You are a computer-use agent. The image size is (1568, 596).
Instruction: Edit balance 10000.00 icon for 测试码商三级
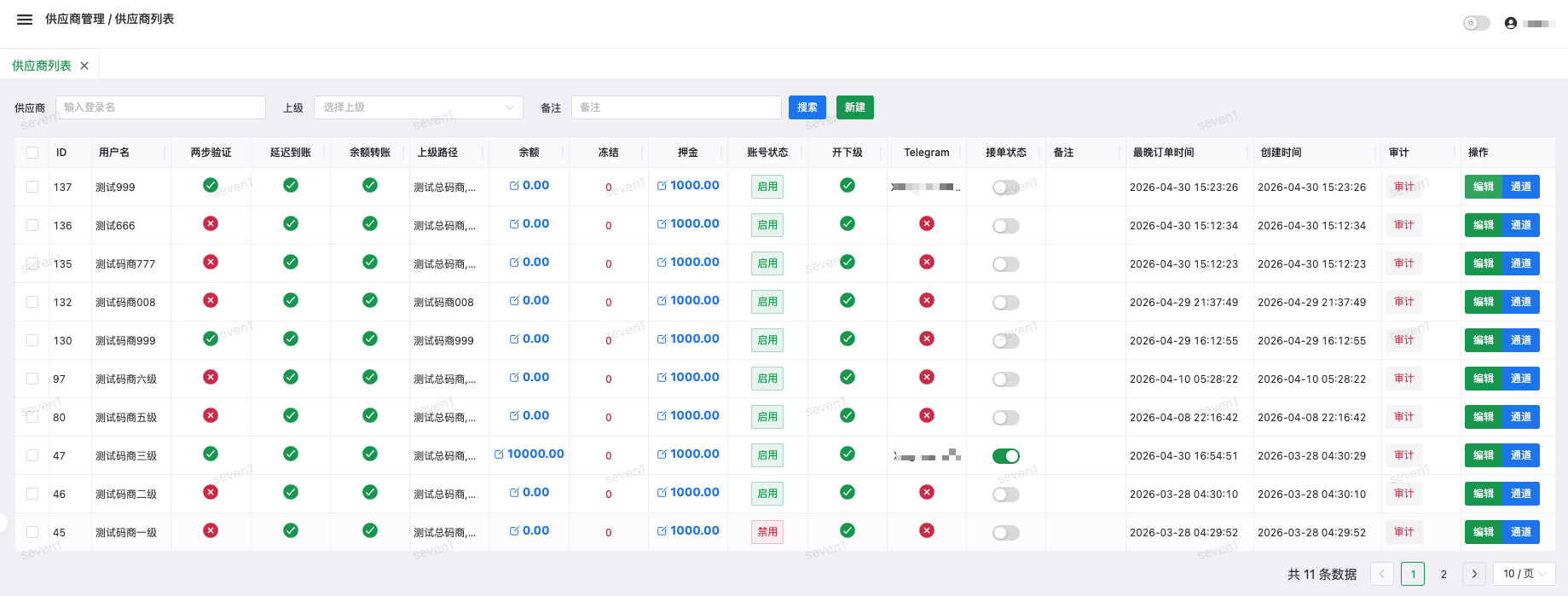[499, 454]
